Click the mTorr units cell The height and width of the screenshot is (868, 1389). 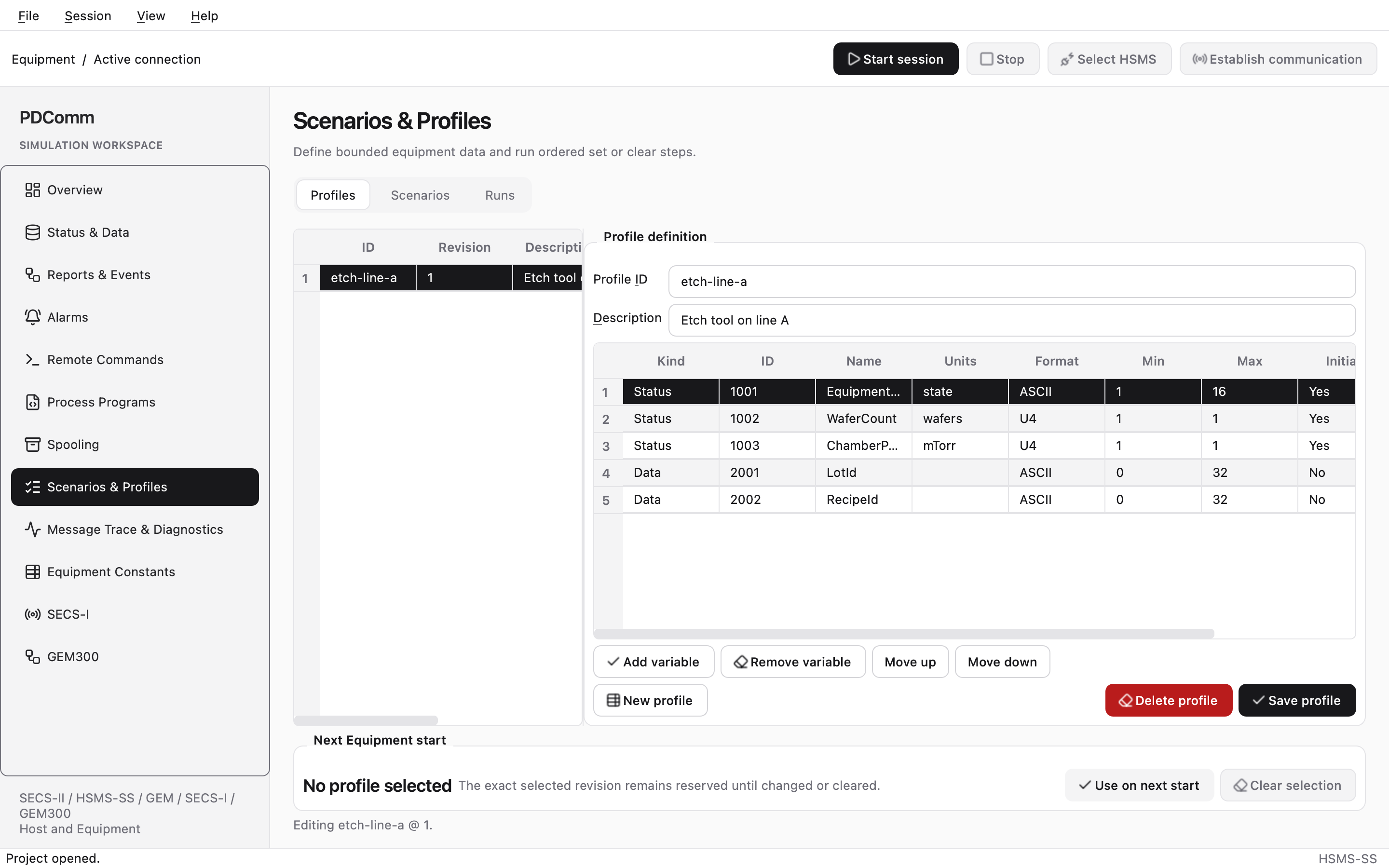tap(960, 446)
